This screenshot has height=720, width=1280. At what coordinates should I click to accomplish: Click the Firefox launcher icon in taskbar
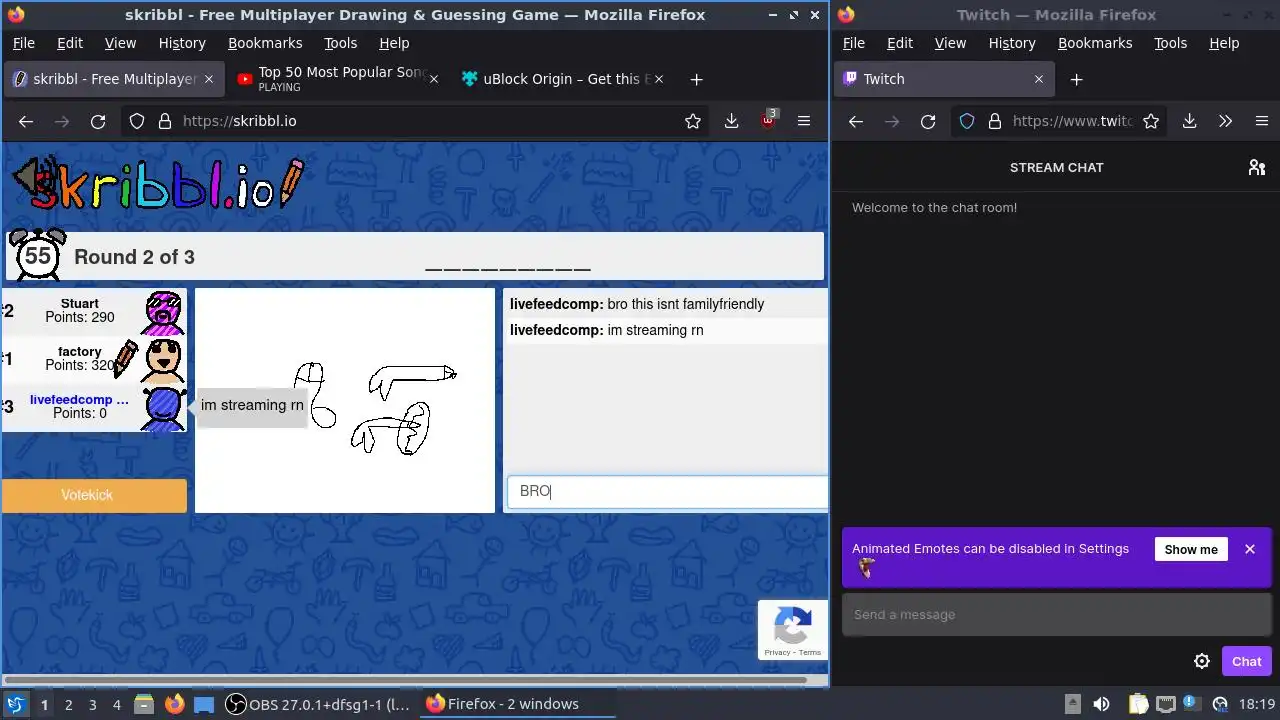coord(174,704)
